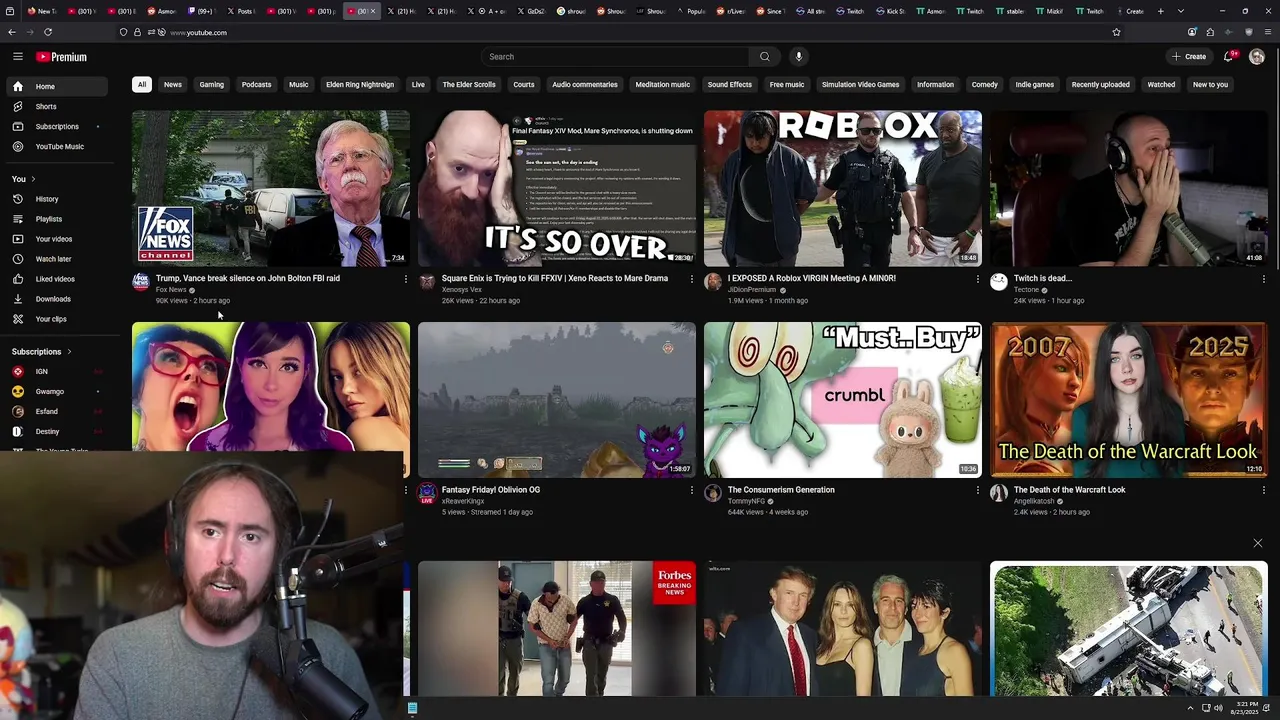1280x720 pixels.
Task: Open Gwamgo subscription channel
Action: tap(58, 391)
